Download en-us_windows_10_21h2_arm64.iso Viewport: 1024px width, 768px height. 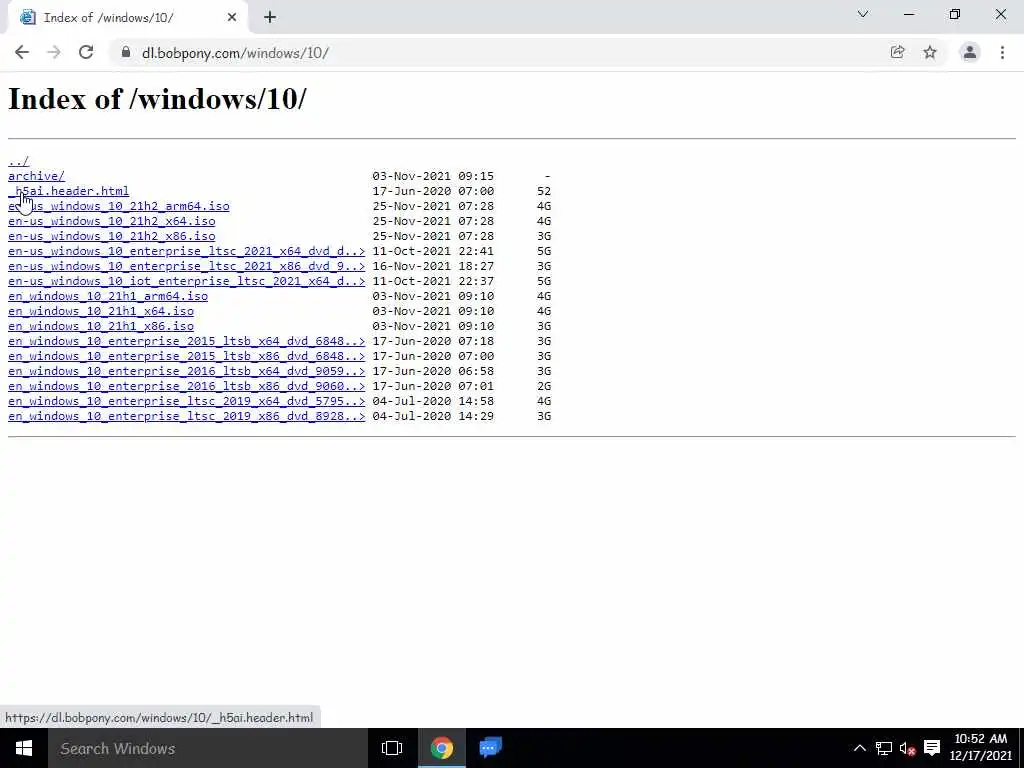click(119, 206)
